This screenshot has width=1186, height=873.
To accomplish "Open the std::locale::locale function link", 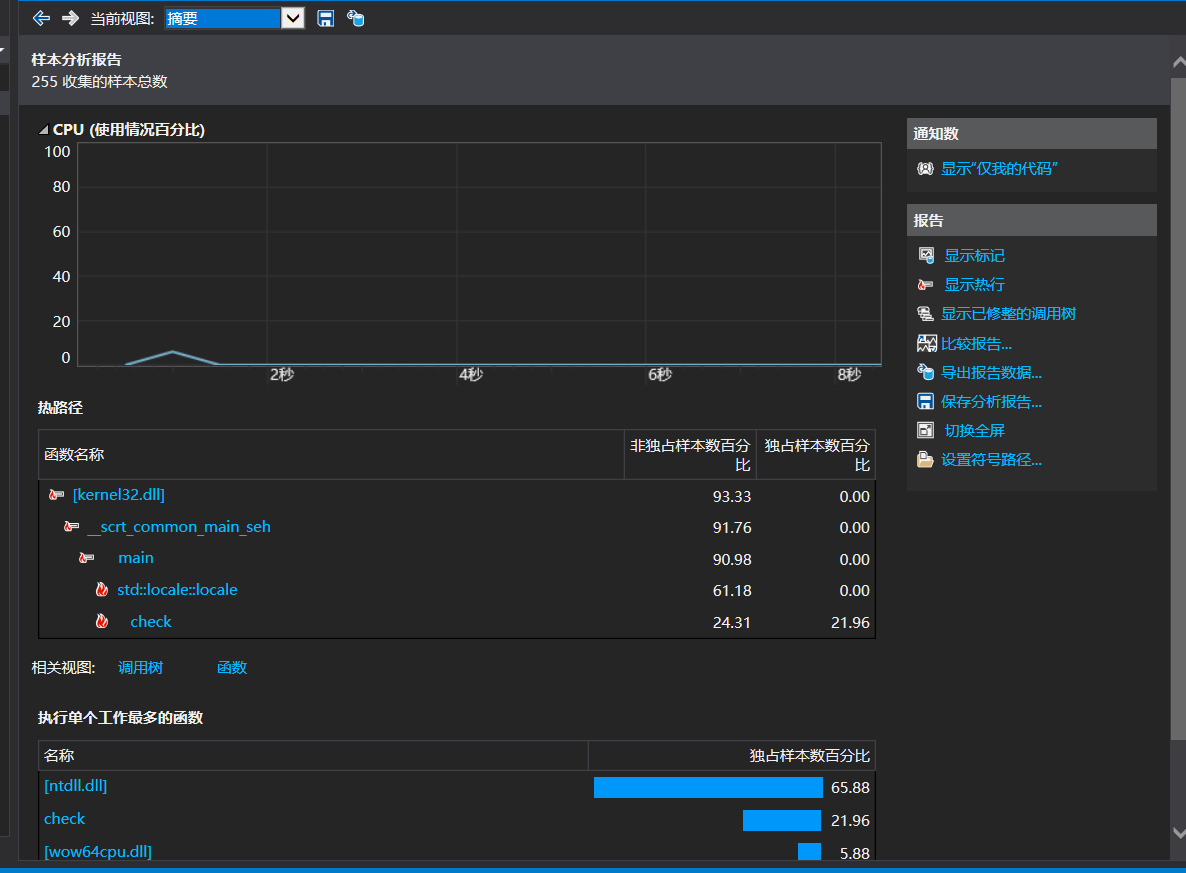I will 177,589.
